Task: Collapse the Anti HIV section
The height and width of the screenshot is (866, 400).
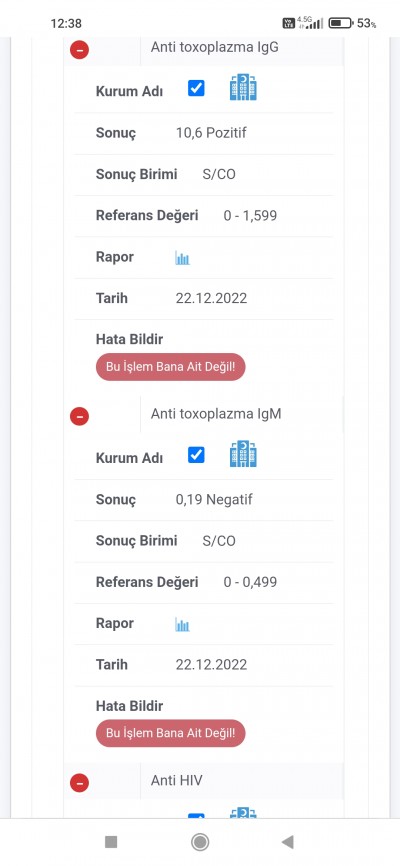Action: [x=80, y=782]
